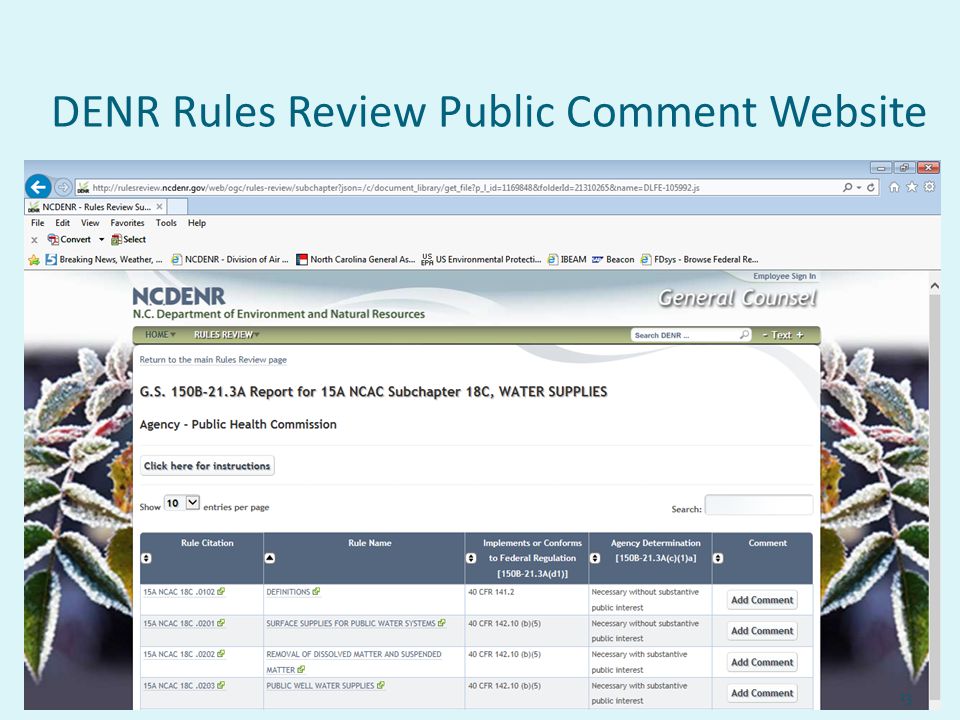The width and height of the screenshot is (960, 720).
Task: Open the 15A NCAC 18C .0202 citation link
Action: tap(184, 654)
